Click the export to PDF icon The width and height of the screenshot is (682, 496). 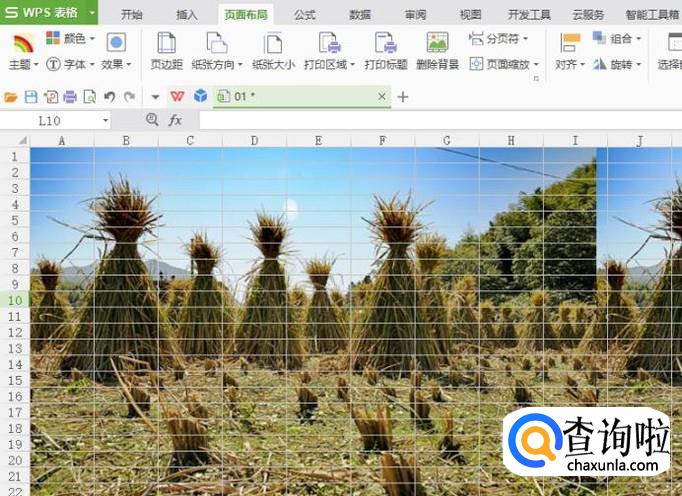coord(50,97)
